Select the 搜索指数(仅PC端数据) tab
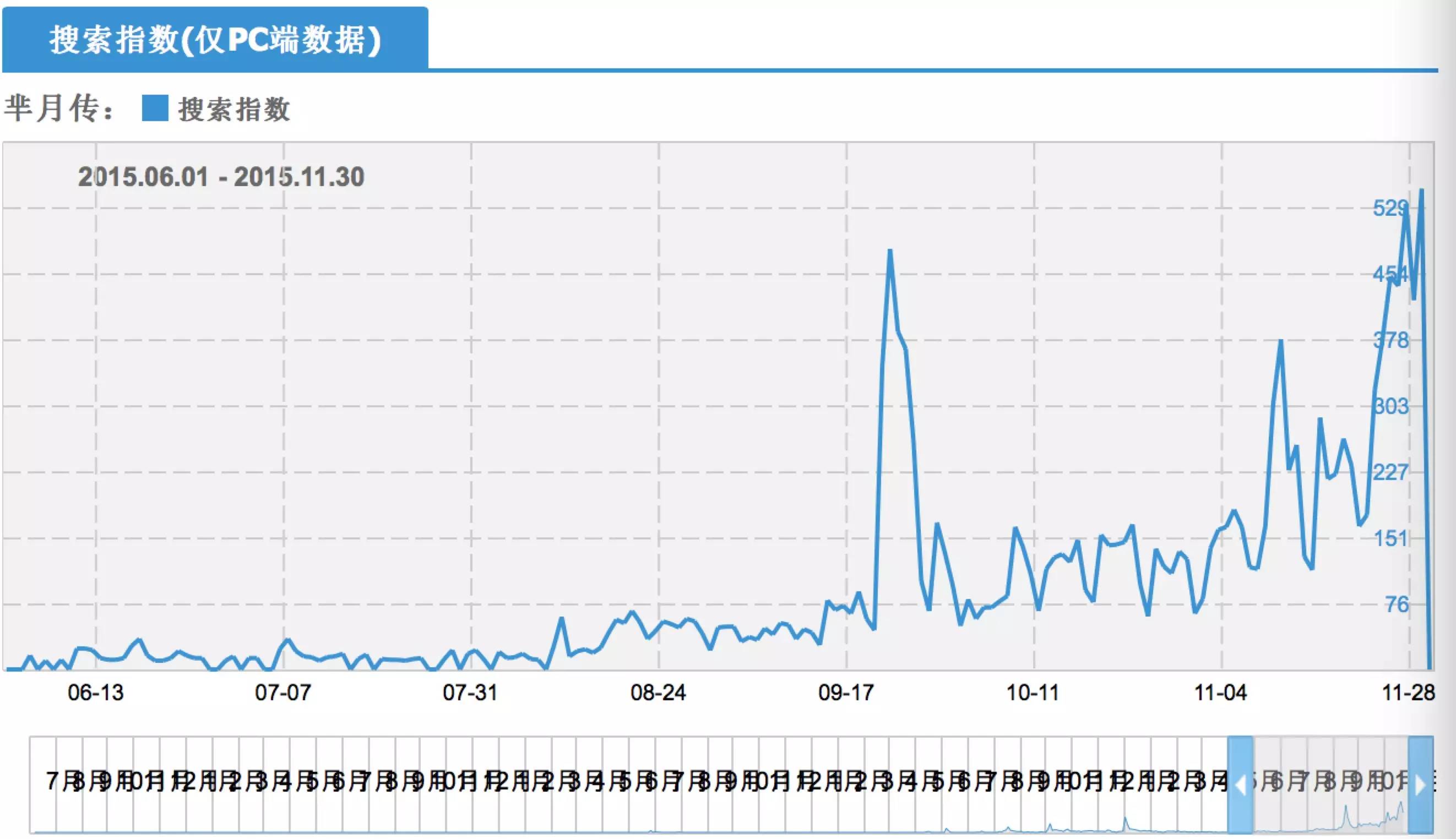Image resolution: width=1456 pixels, height=839 pixels. point(214,40)
